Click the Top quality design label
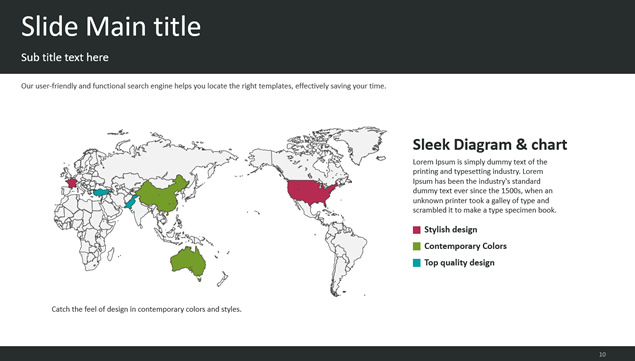This screenshot has width=635, height=361. pos(459,263)
